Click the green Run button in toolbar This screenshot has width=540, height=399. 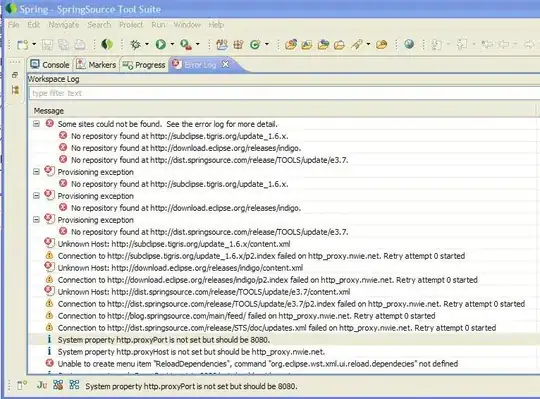160,44
